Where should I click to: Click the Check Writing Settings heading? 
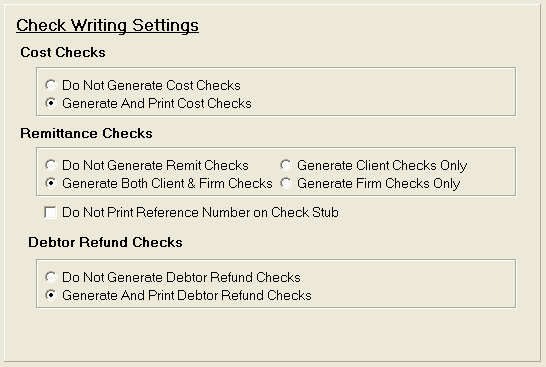107,25
